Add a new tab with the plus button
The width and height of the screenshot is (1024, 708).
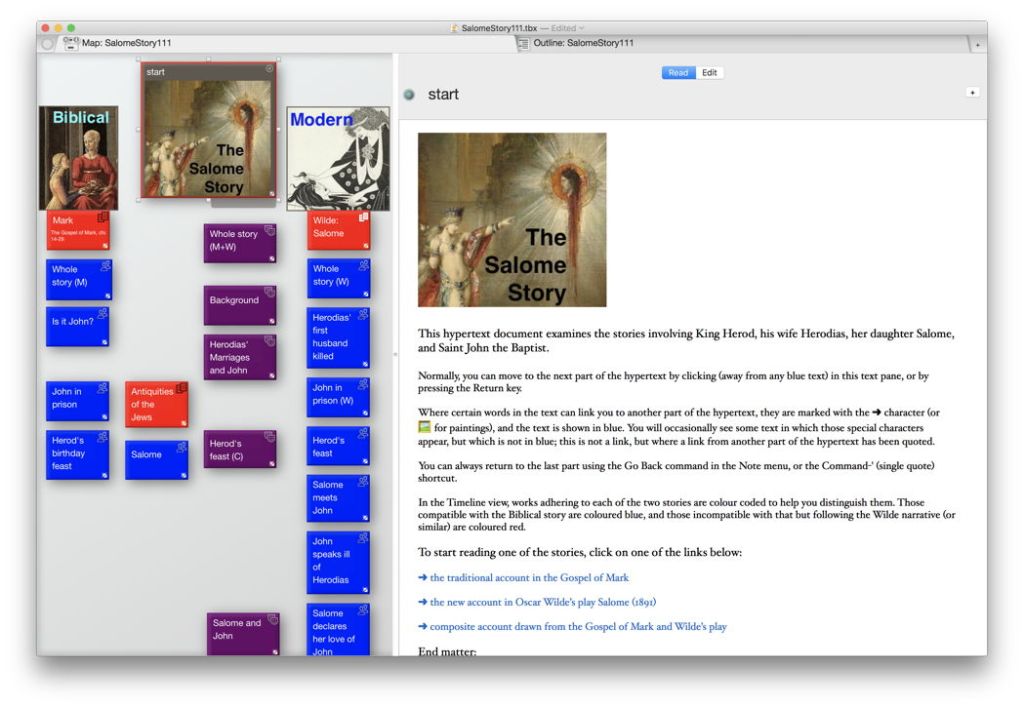(977, 44)
